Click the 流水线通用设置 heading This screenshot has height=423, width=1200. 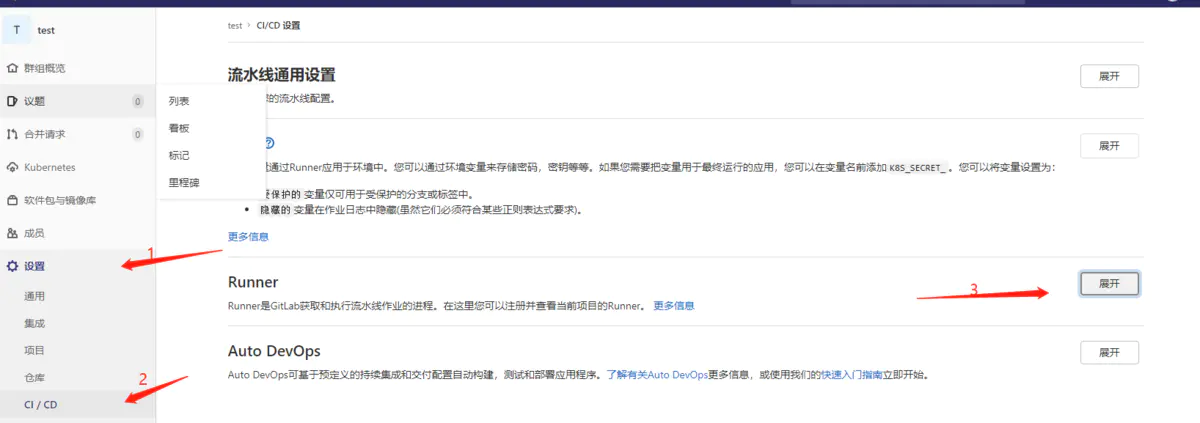point(282,75)
